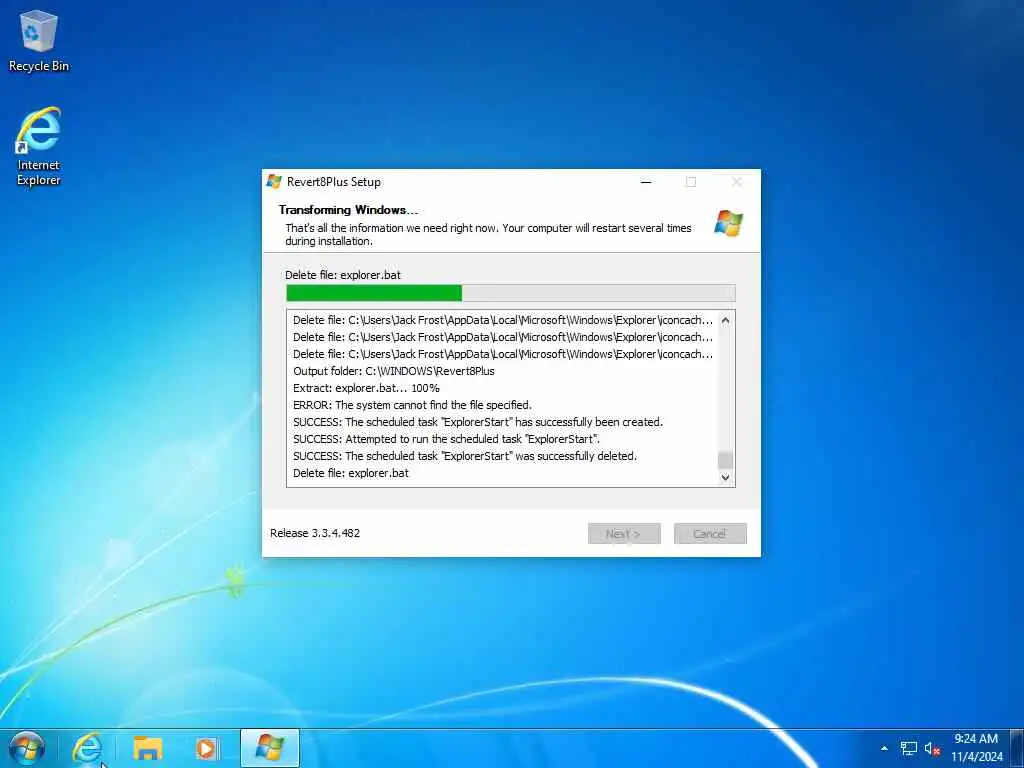The width and height of the screenshot is (1024, 768).
Task: Click the 'Transforming Windows...' heading
Action: click(x=348, y=210)
